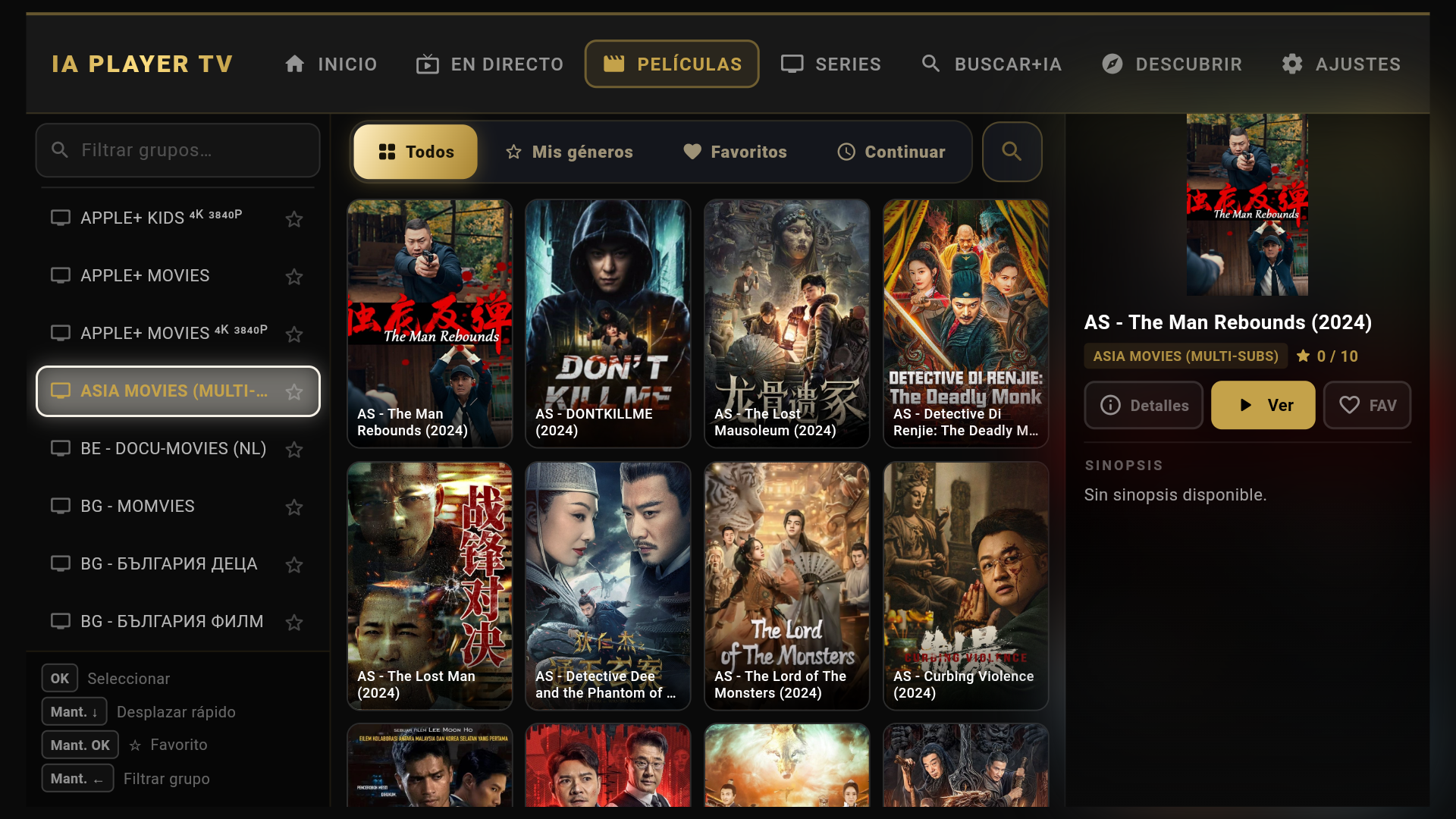
Task: Open Detective Dee and the Phantom poster
Action: pos(608,586)
